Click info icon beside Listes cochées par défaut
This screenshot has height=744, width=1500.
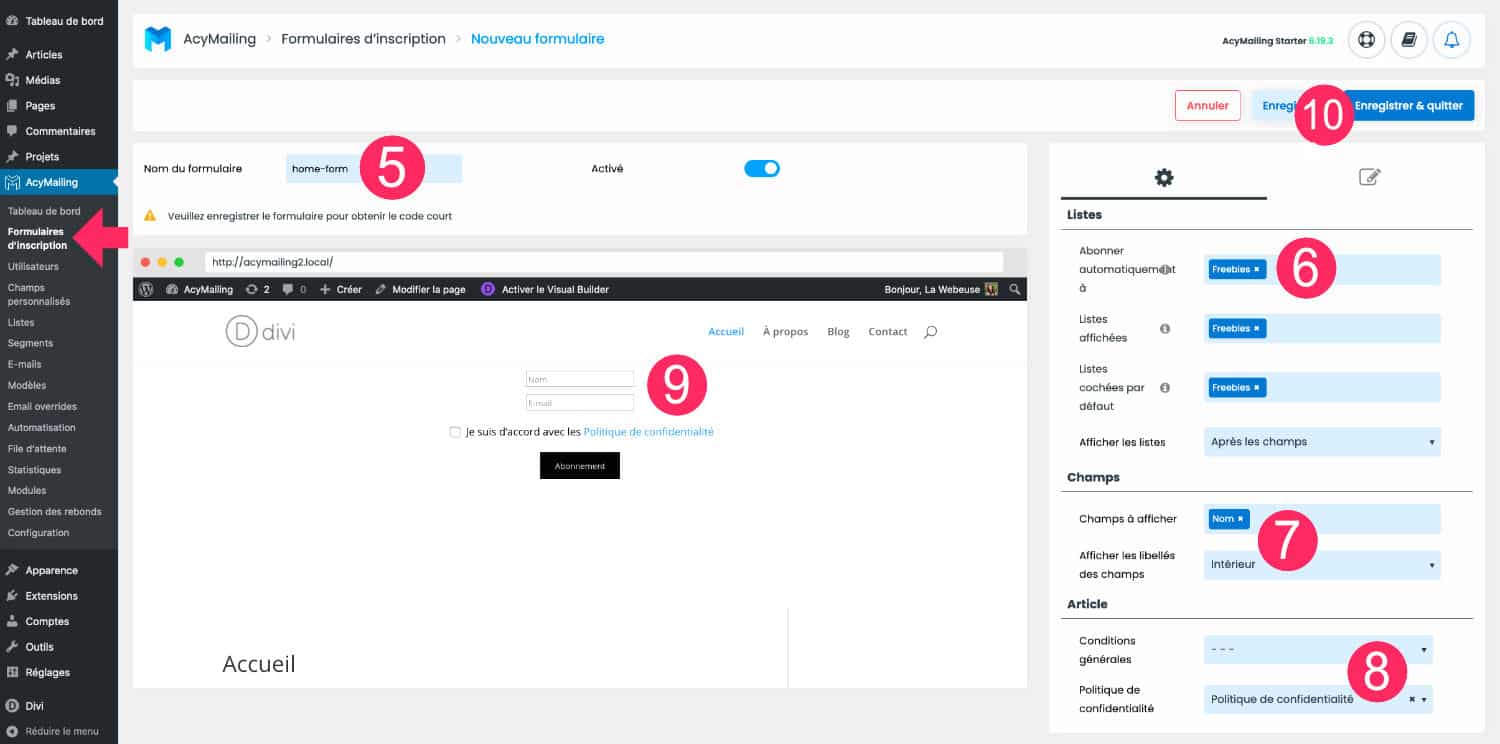pyautogui.click(x=1165, y=387)
